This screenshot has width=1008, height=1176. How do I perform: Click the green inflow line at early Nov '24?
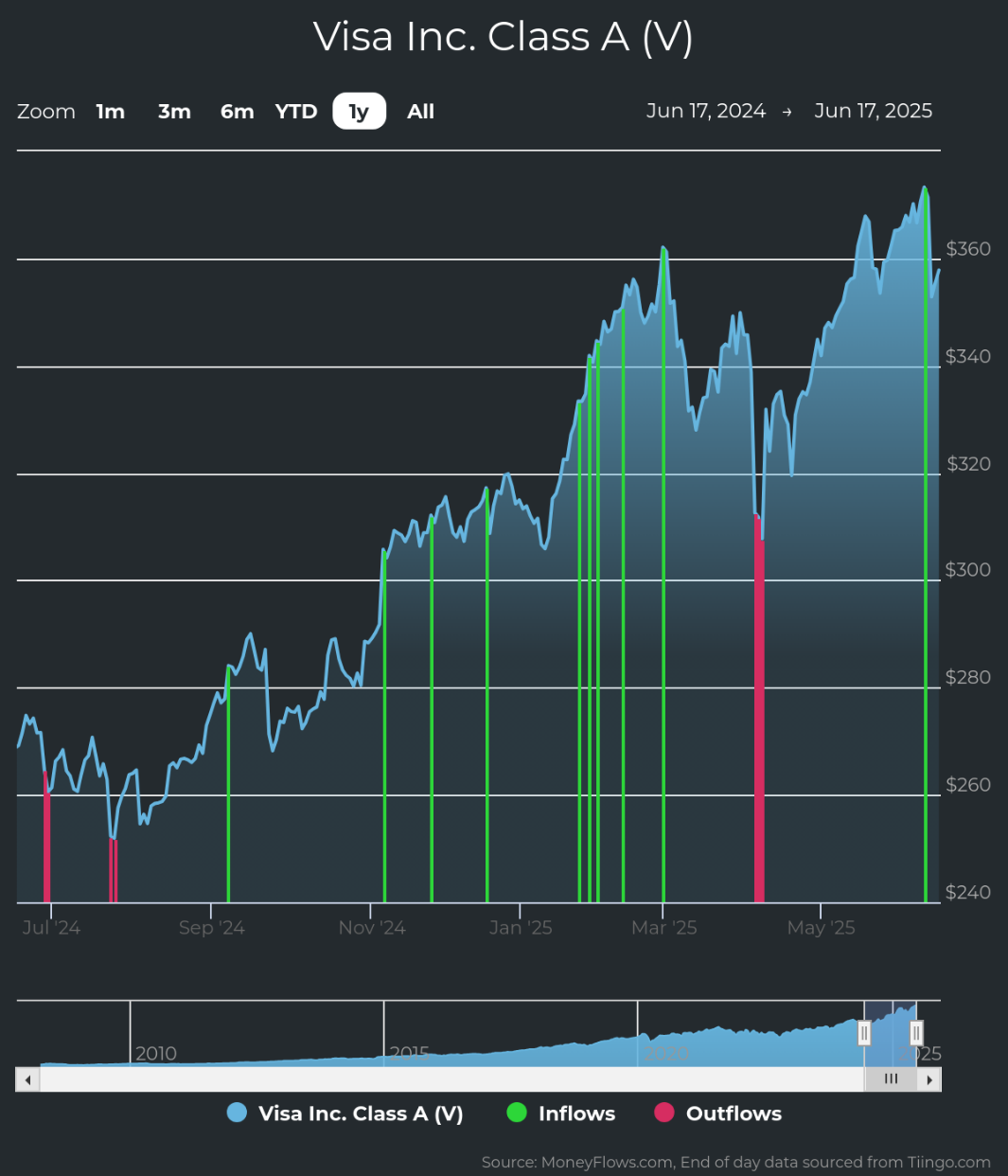(384, 727)
